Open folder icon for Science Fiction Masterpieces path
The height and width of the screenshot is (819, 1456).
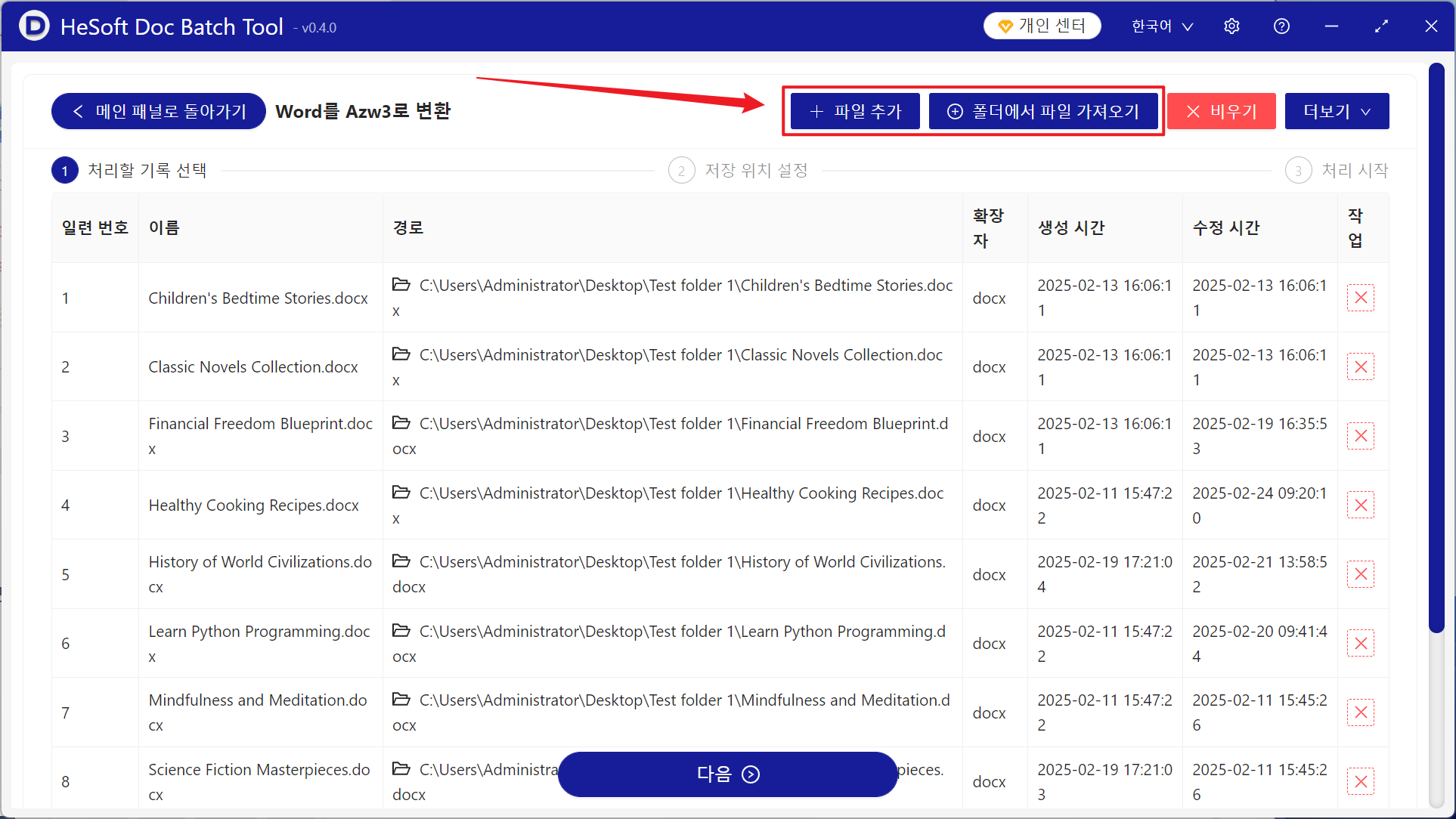tap(401, 769)
